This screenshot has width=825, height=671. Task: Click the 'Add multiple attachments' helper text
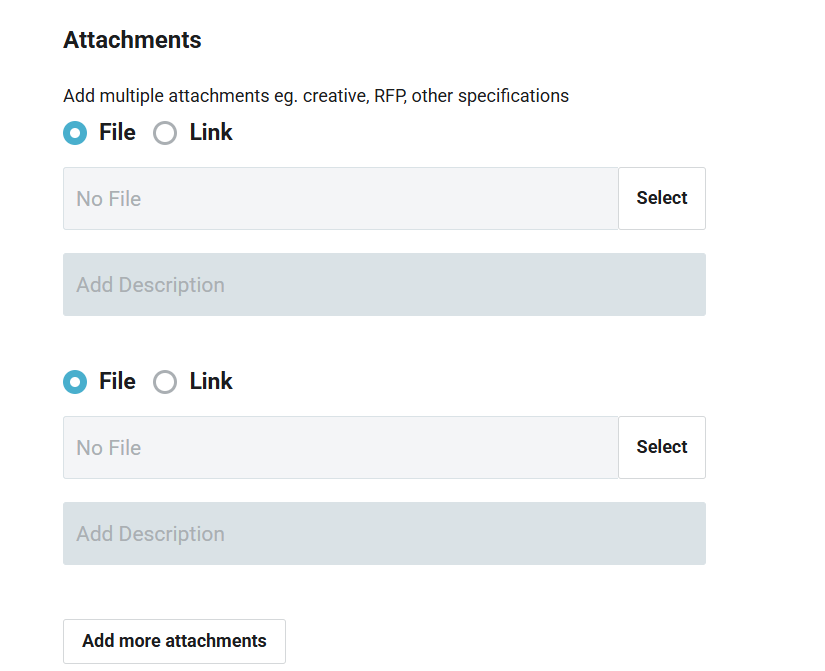(315, 96)
